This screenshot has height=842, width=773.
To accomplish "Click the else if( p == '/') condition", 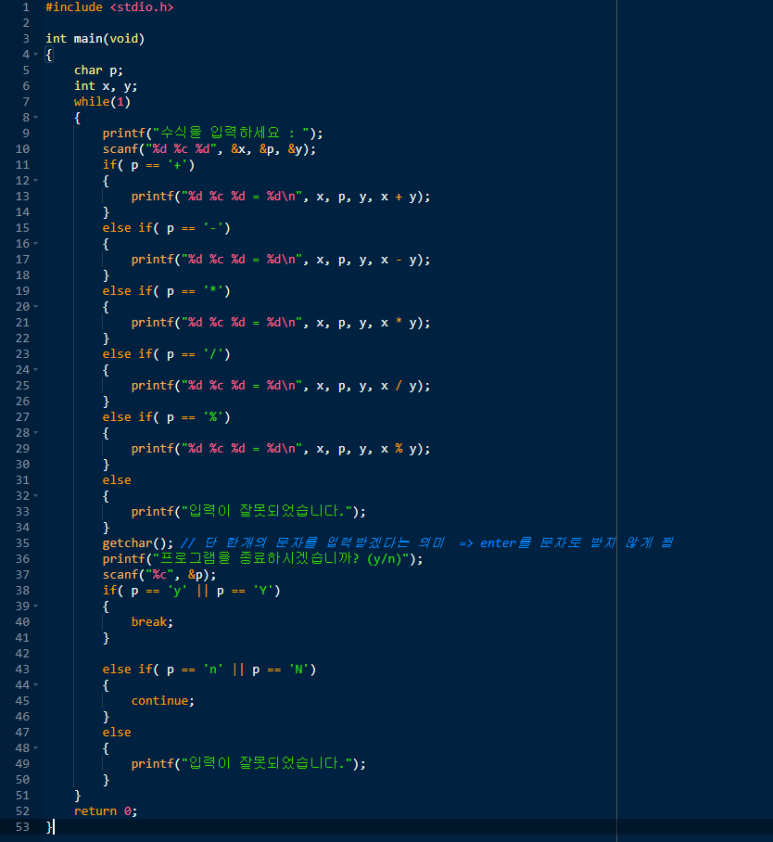I will click(166, 354).
